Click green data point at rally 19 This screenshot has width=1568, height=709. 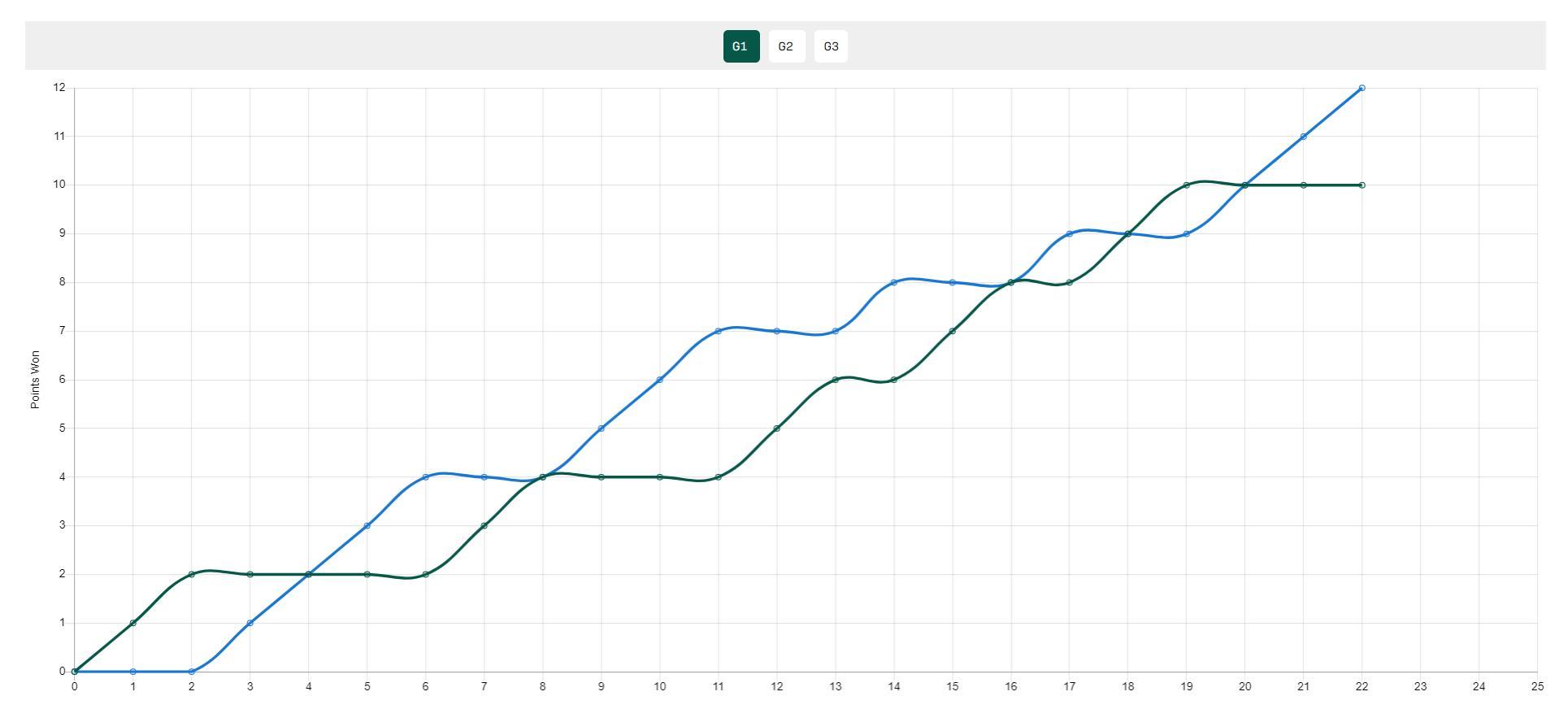pyautogui.click(x=1186, y=185)
